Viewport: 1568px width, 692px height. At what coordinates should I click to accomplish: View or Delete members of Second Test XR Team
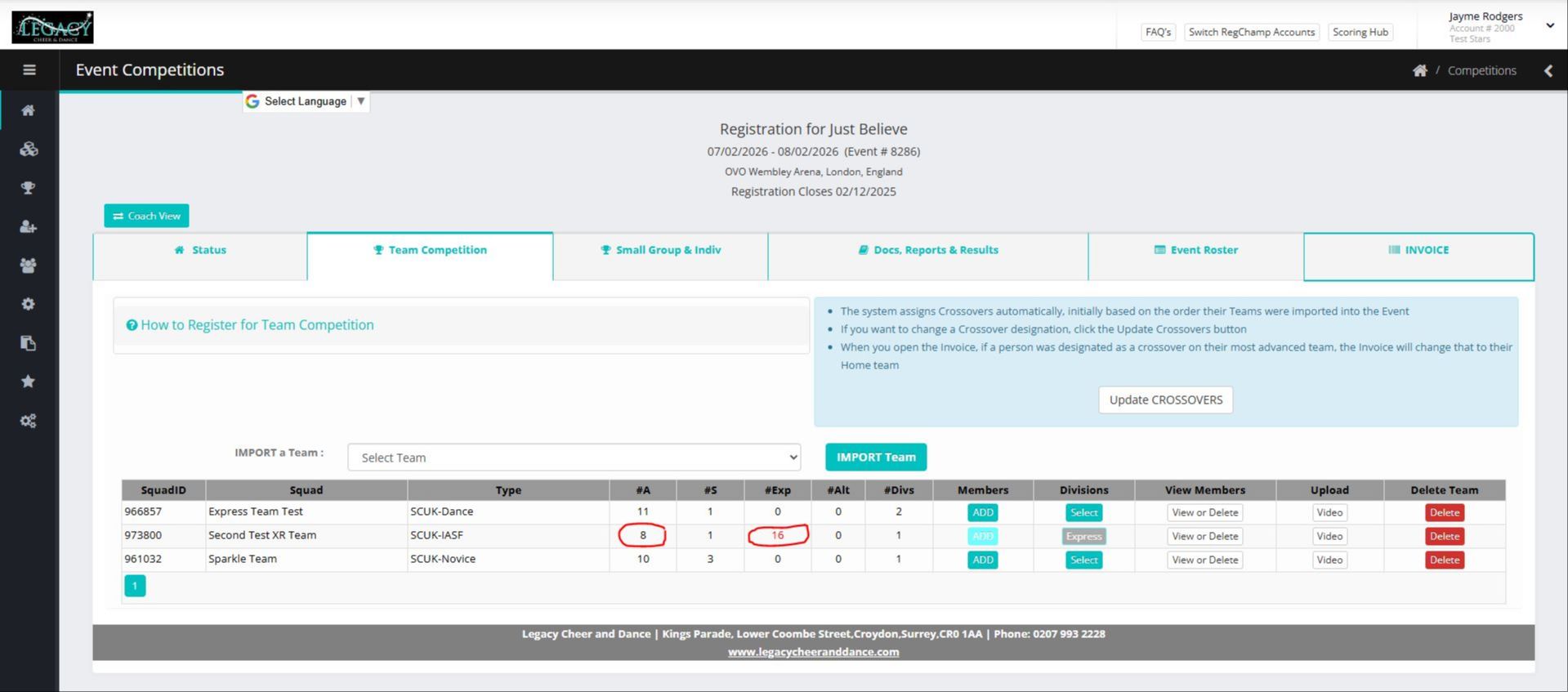point(1205,537)
